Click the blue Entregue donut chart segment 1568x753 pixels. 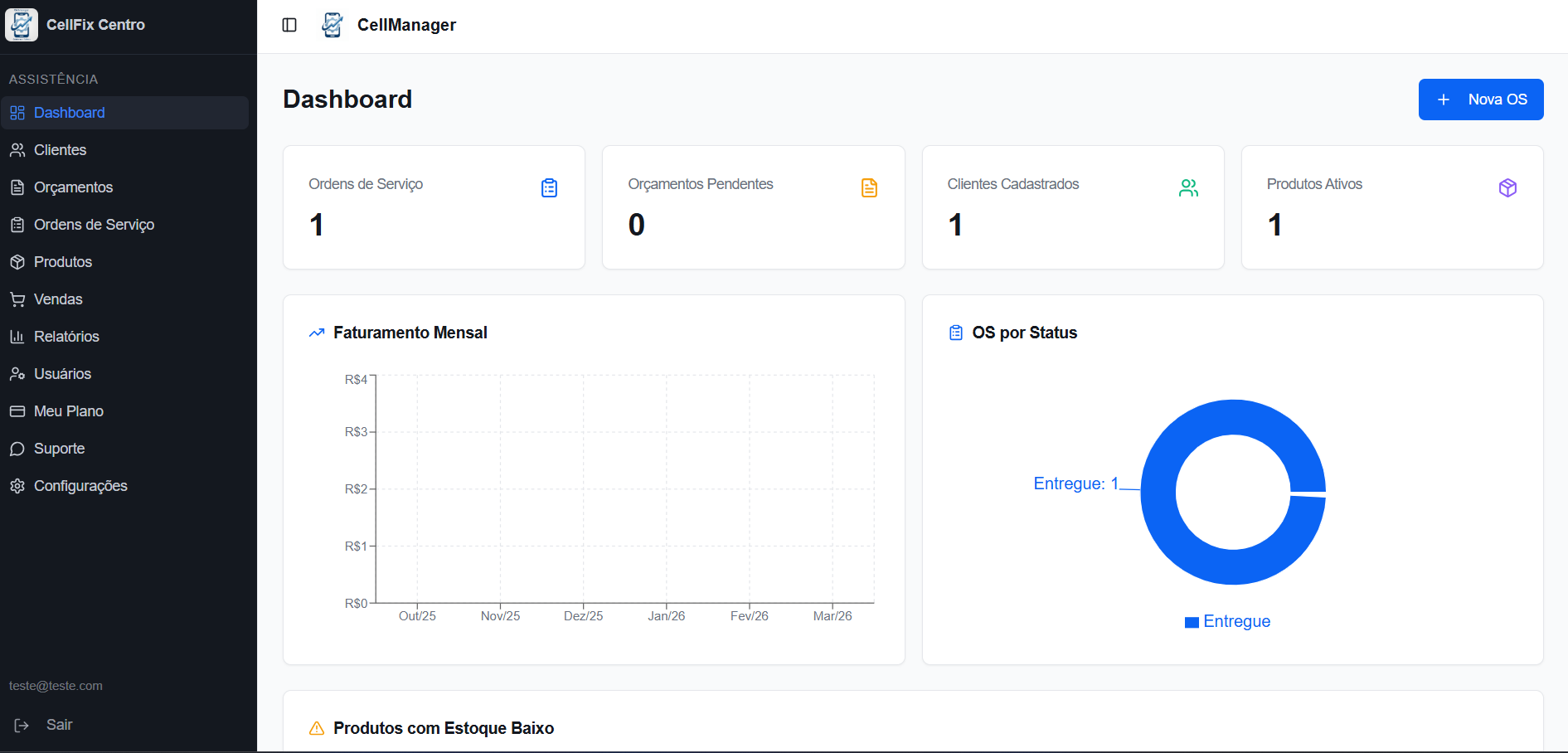click(x=1158, y=493)
